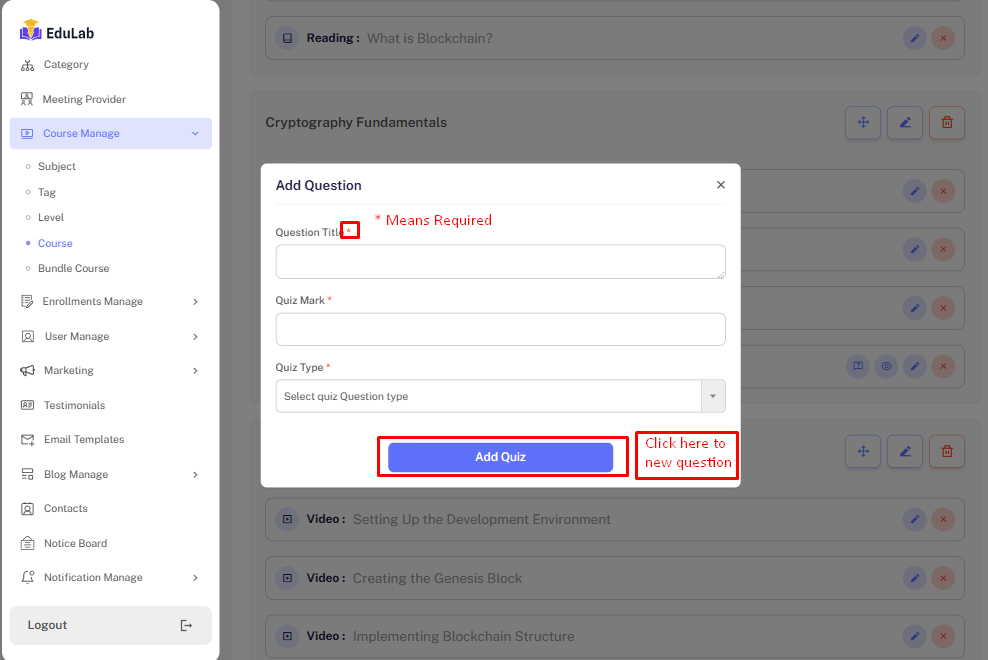Edit the 'What is Blockchain?' reading

click(914, 39)
